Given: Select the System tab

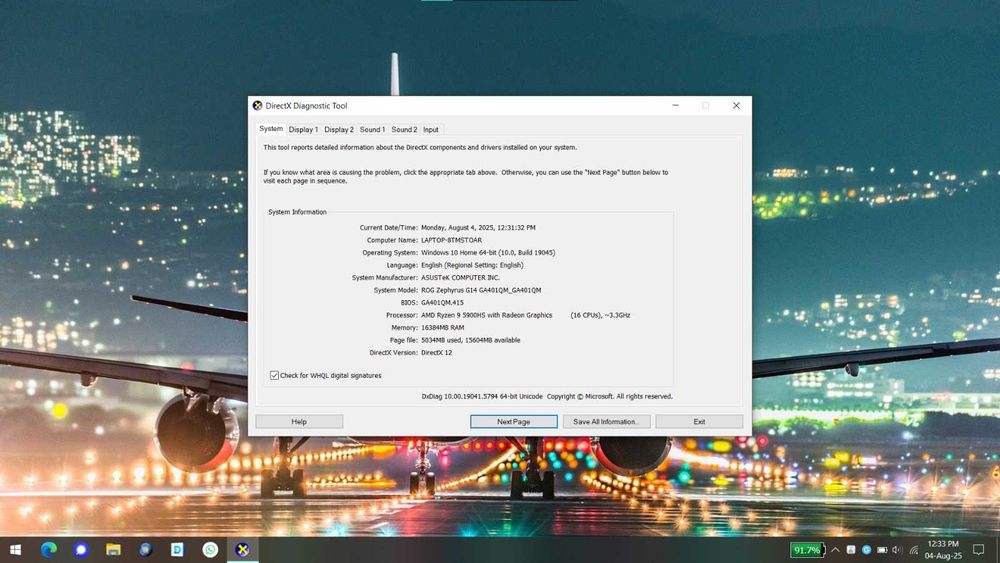Looking at the screenshot, I should pyautogui.click(x=270, y=129).
